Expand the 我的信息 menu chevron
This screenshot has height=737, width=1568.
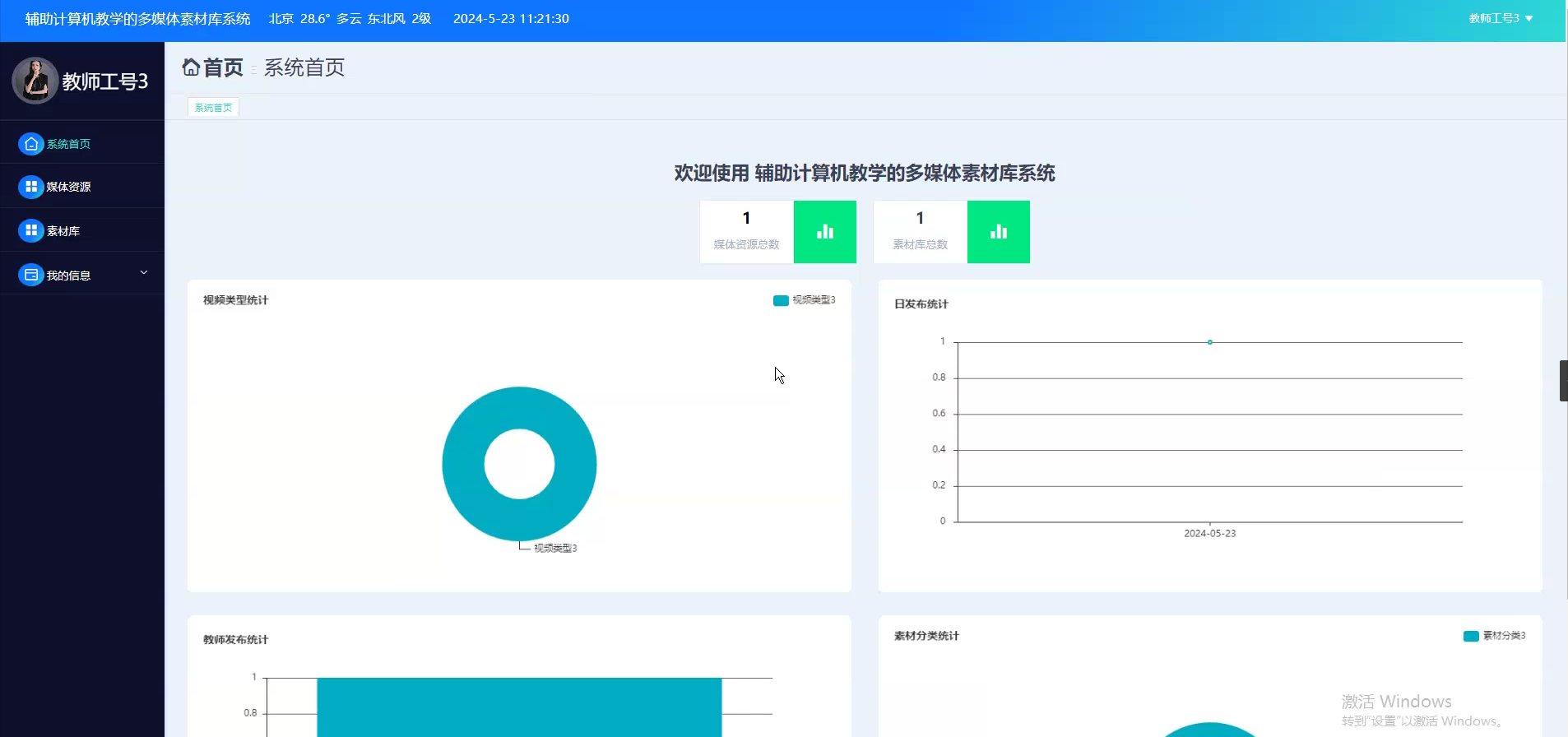(x=144, y=273)
